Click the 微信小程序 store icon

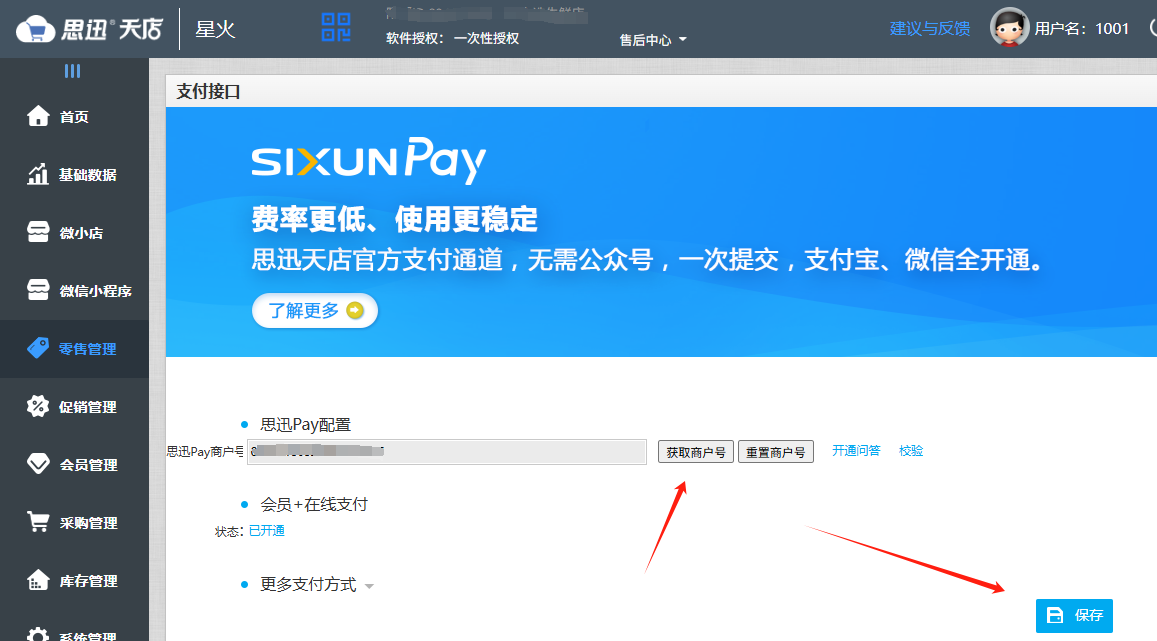pos(38,290)
